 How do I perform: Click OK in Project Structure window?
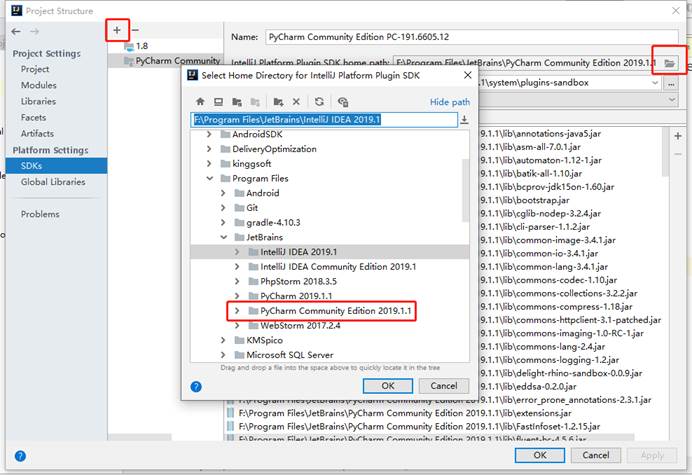(540, 455)
